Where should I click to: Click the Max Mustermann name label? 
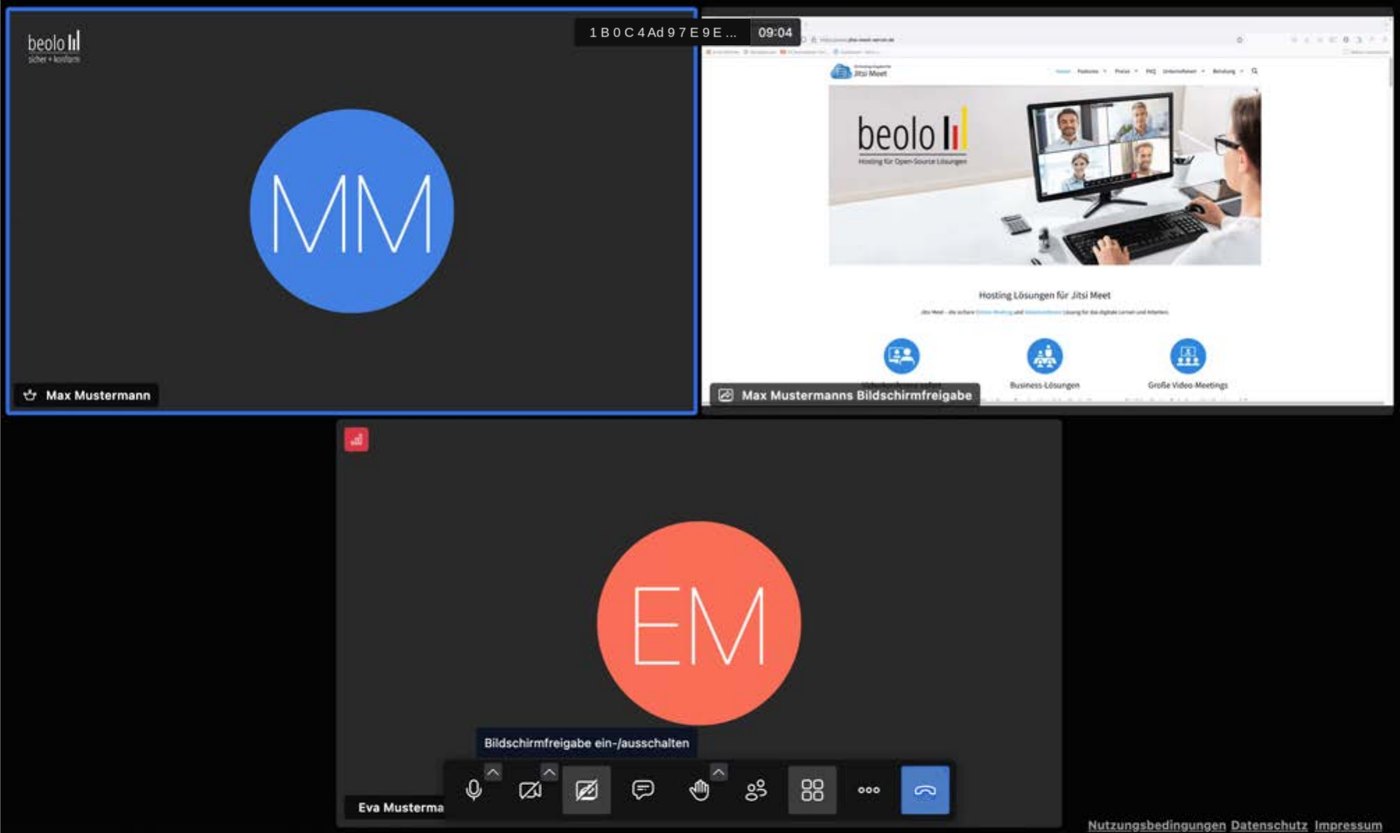pos(98,395)
